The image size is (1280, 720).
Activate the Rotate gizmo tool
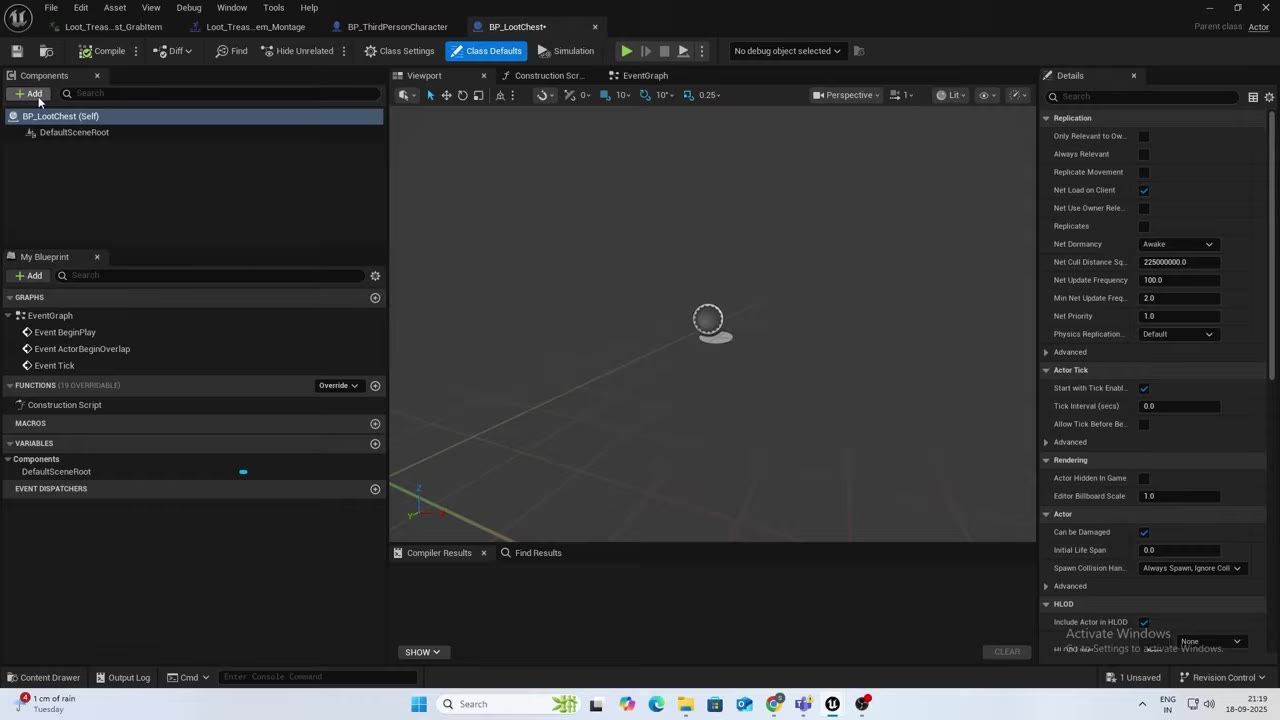[x=462, y=95]
